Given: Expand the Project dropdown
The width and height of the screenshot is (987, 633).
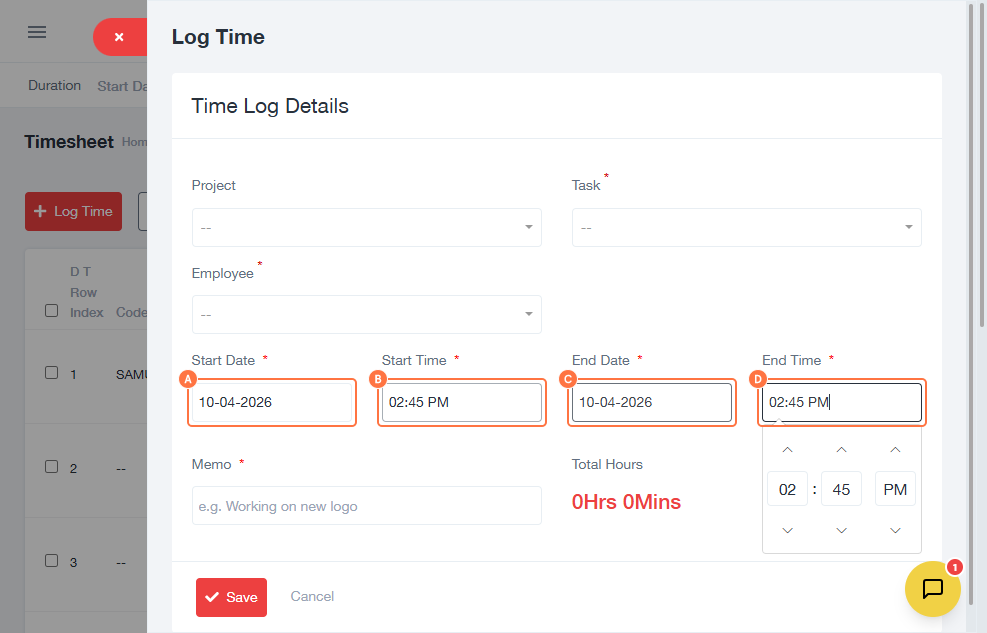Looking at the screenshot, I should 366,227.
